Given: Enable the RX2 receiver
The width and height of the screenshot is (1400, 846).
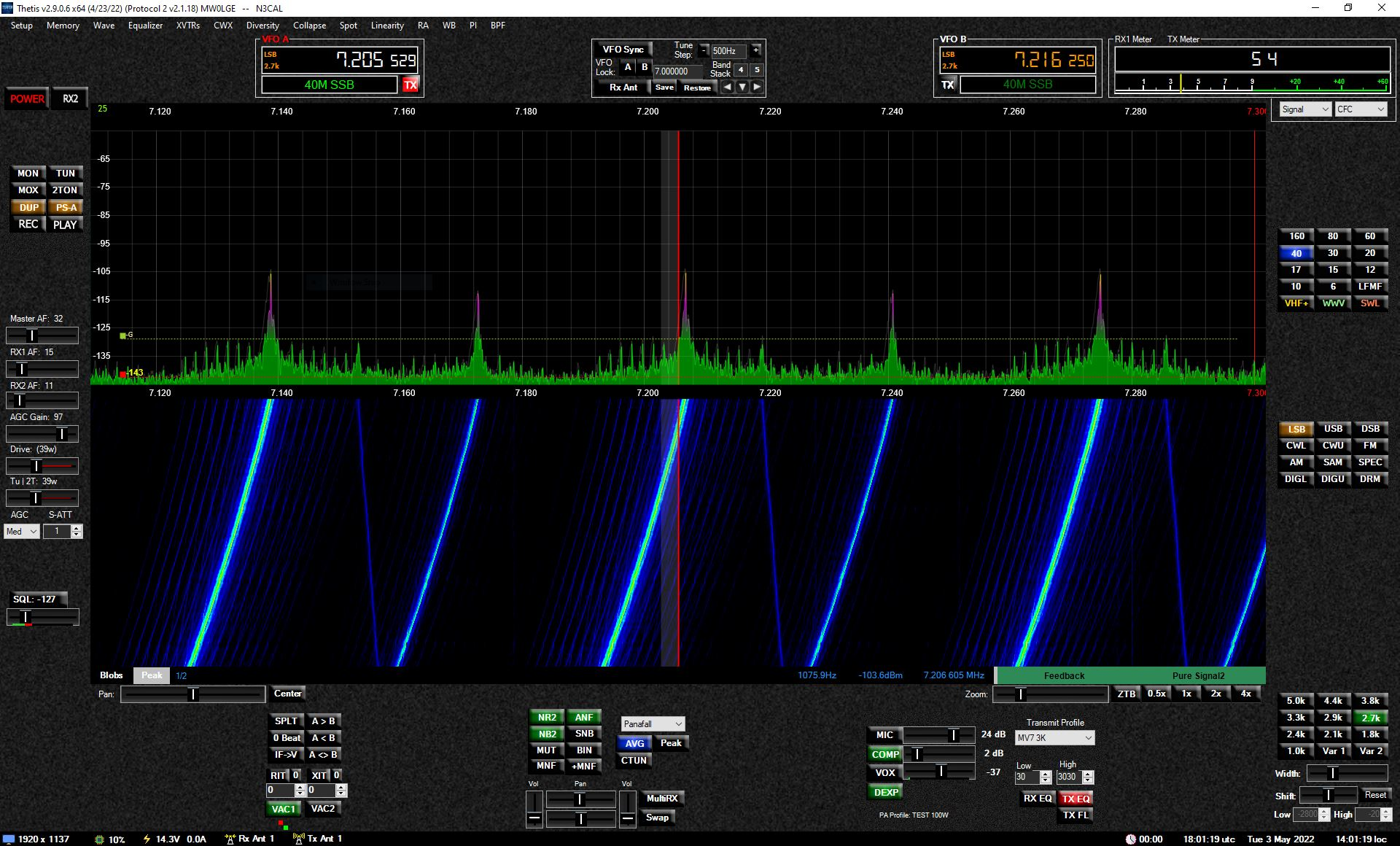Looking at the screenshot, I should coord(70,98).
